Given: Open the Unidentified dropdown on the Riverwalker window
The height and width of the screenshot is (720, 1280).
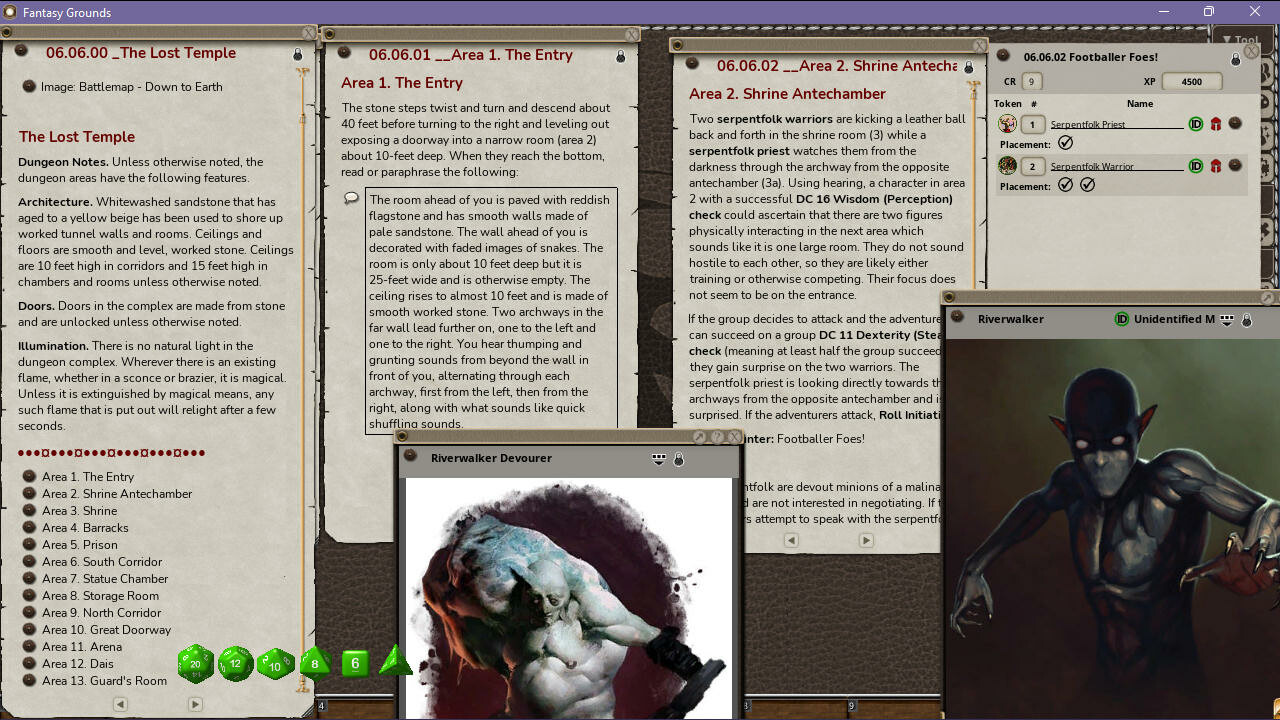Looking at the screenshot, I should pyautogui.click(x=1228, y=319).
